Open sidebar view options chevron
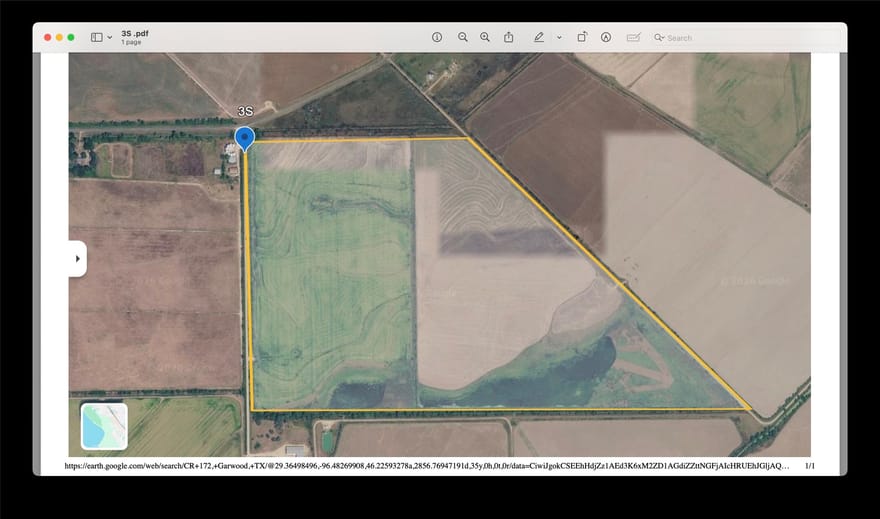The width and height of the screenshot is (880, 519). [x=109, y=38]
